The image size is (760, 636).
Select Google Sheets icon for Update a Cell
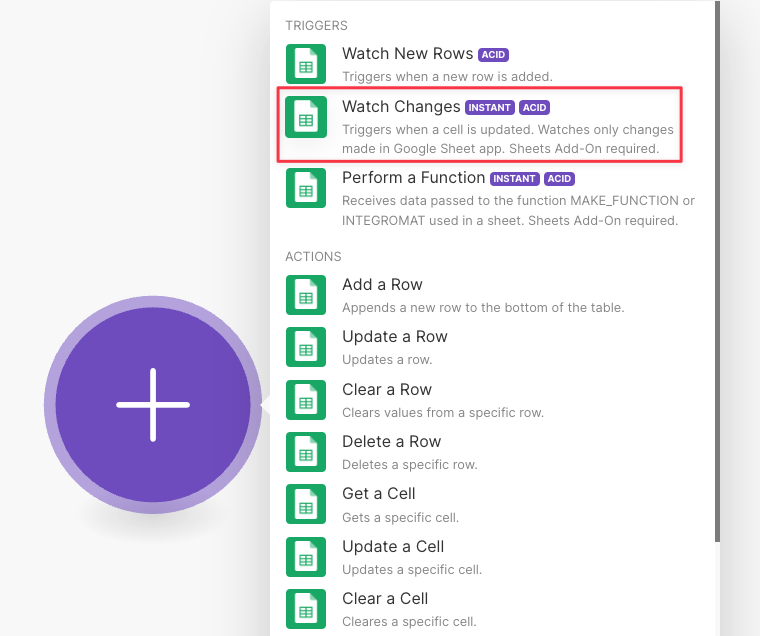pyautogui.click(x=306, y=557)
